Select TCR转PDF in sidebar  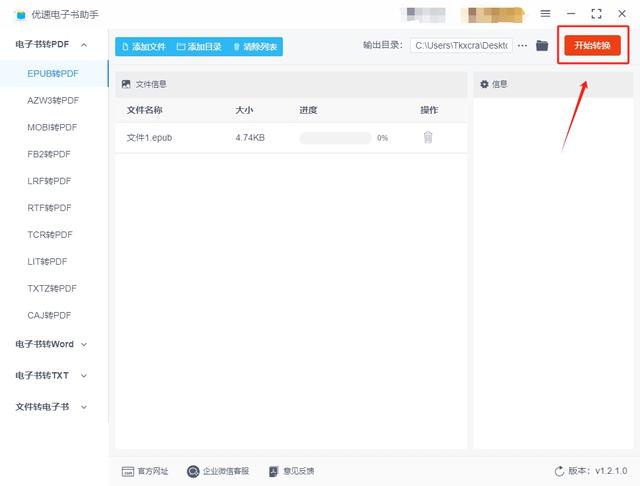tap(50, 235)
